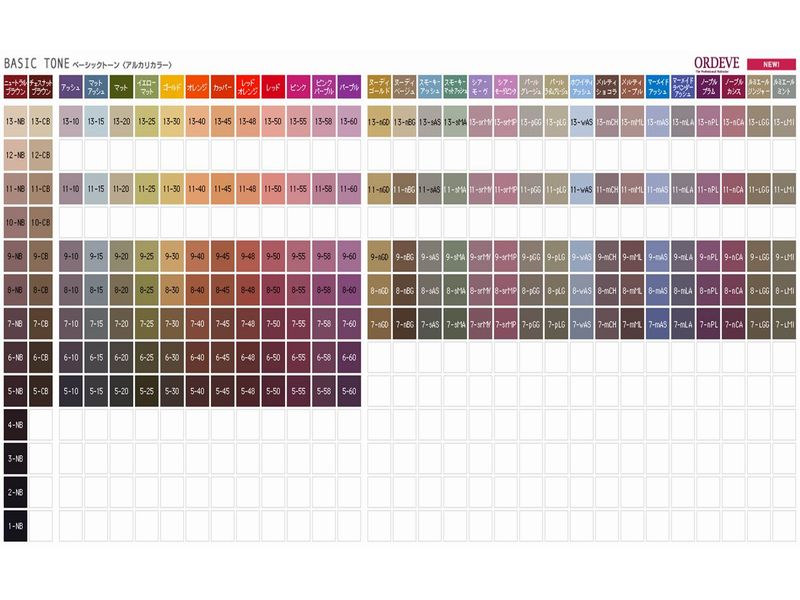This screenshot has width=800, height=600.
Task: Select the 7-wAS swatch
Action: tap(582, 324)
